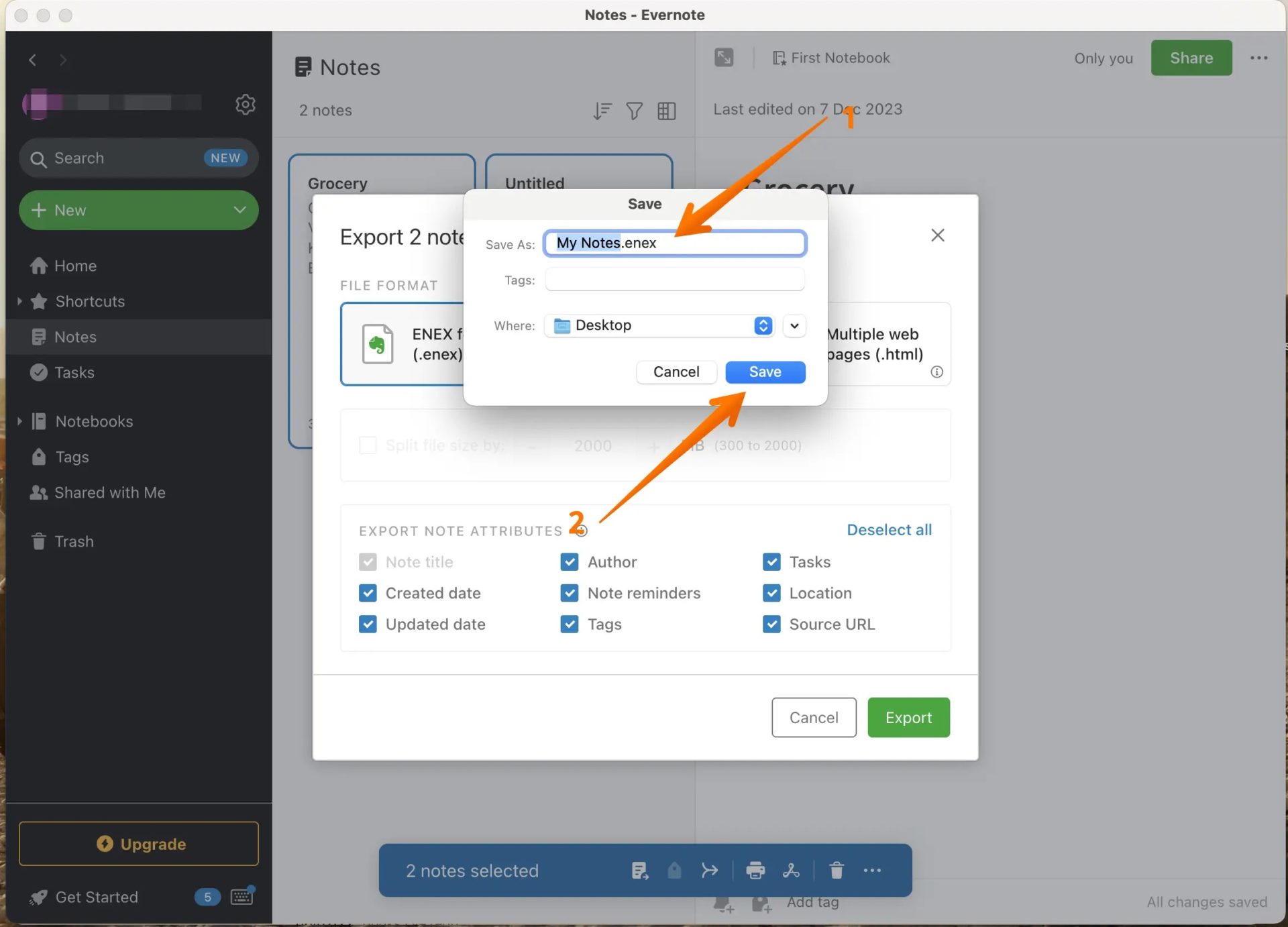The height and width of the screenshot is (927, 1288).
Task: Uncheck the Author export attribute
Action: point(570,561)
